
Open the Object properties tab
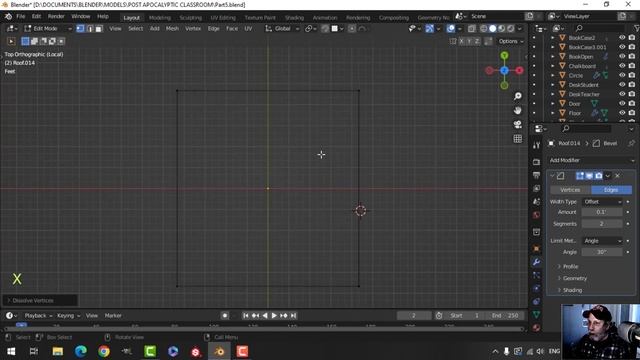pyautogui.click(x=536, y=249)
